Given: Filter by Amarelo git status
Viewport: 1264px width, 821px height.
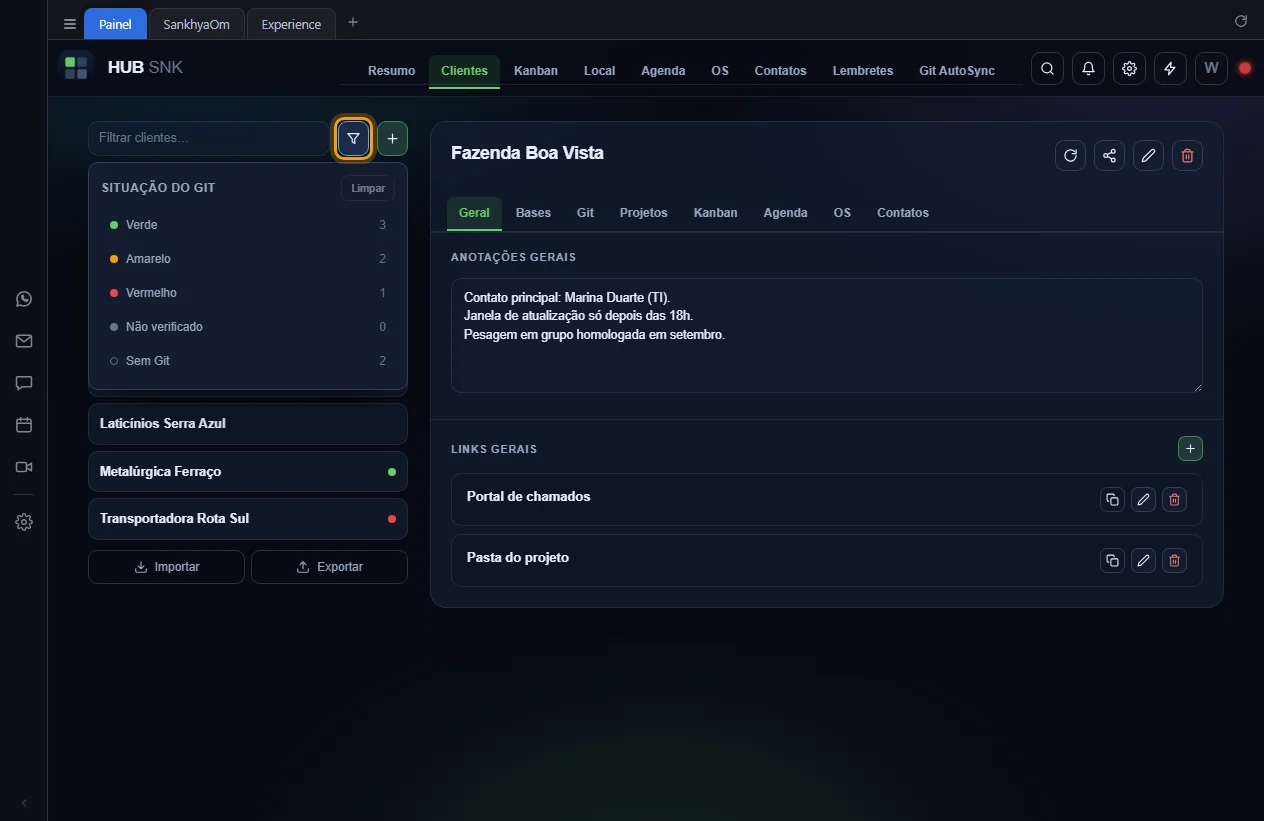Looking at the screenshot, I should click(x=248, y=259).
